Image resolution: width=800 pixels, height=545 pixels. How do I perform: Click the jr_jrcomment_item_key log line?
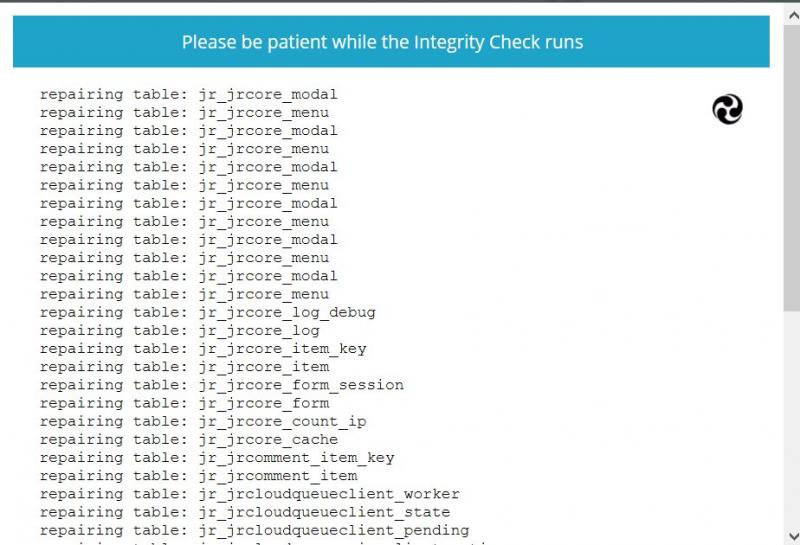[x=217, y=458]
